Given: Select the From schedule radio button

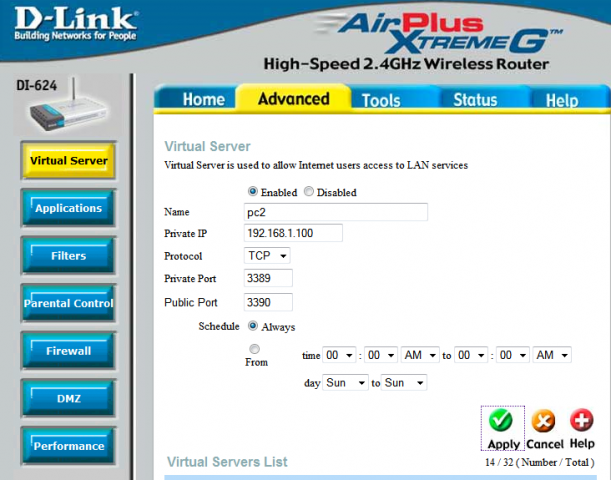Looking at the screenshot, I should pyautogui.click(x=254, y=348).
